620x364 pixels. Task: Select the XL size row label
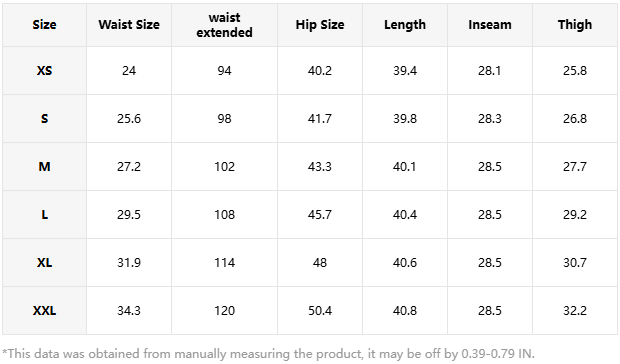point(44,263)
